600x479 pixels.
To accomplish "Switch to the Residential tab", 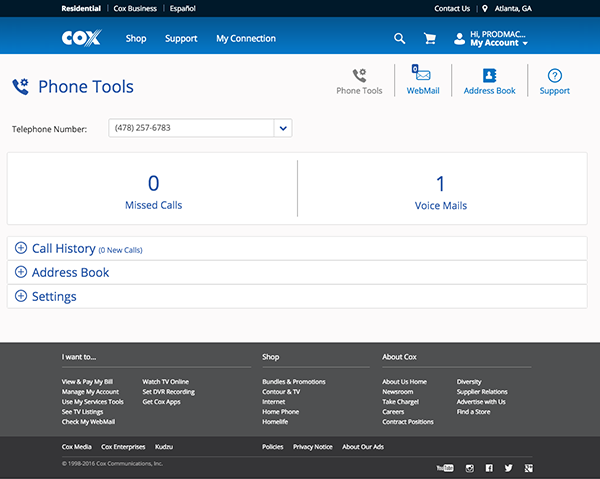I will pos(81,8).
